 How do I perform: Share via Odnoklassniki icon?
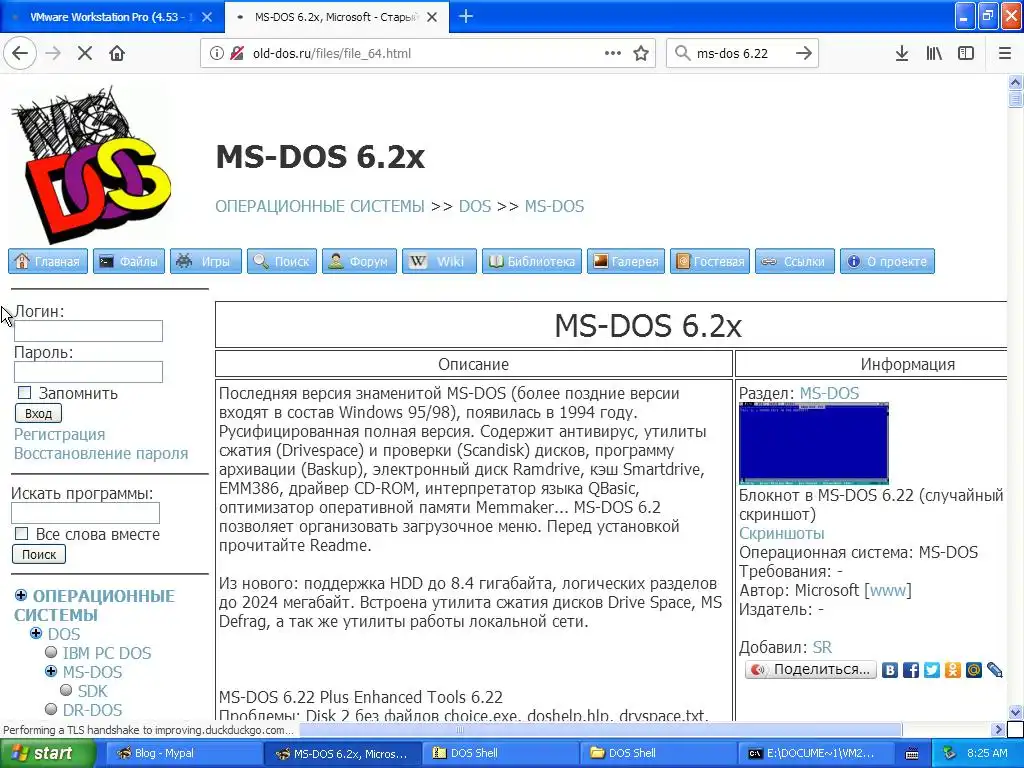(x=953, y=670)
